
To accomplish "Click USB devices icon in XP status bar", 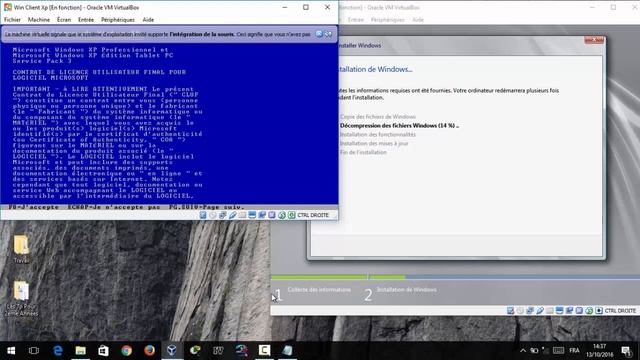I will point(233,215).
